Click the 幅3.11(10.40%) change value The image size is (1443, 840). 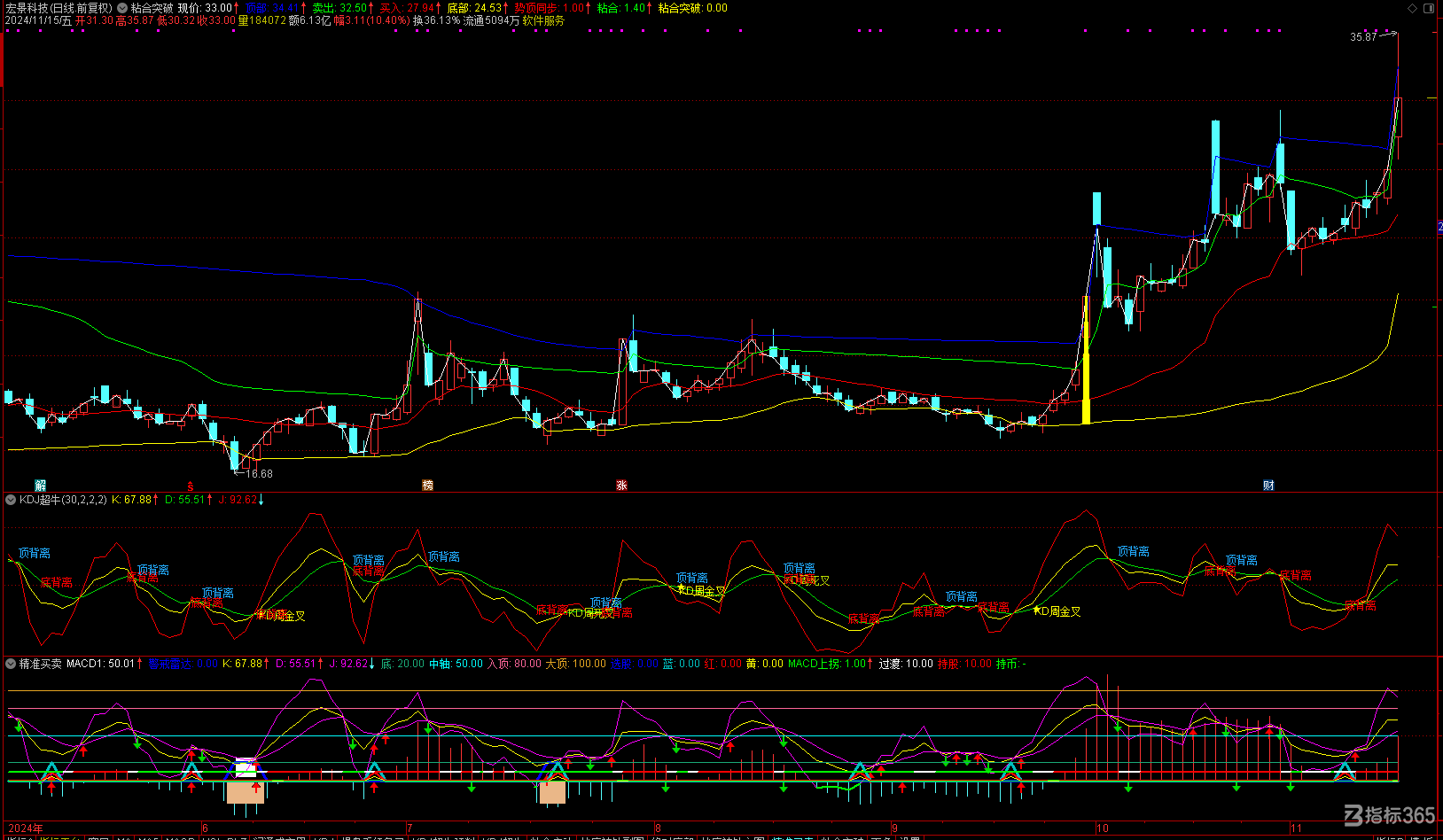click(x=371, y=20)
